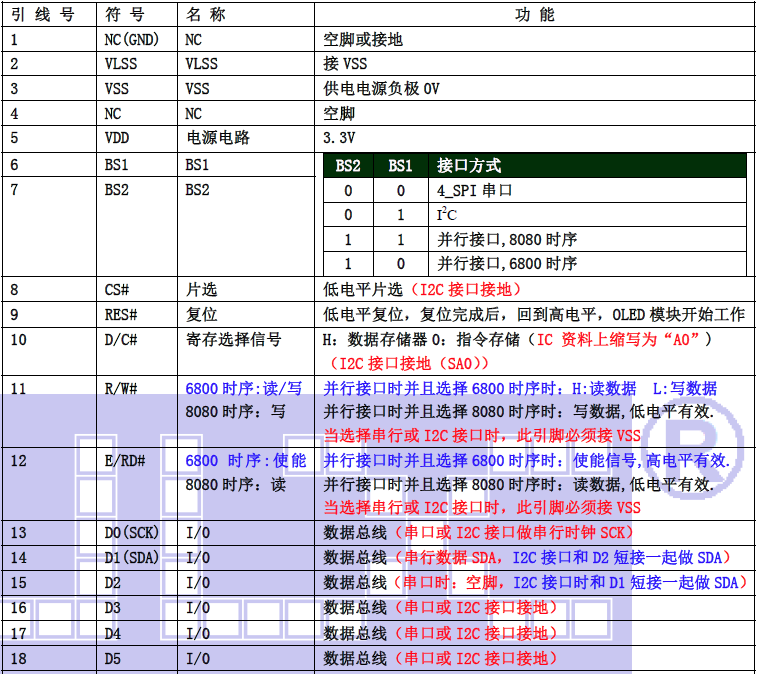Viewport: 758px width, 674px height.
Task: Click the 寄存选择信号 name cell
Action: (233, 339)
